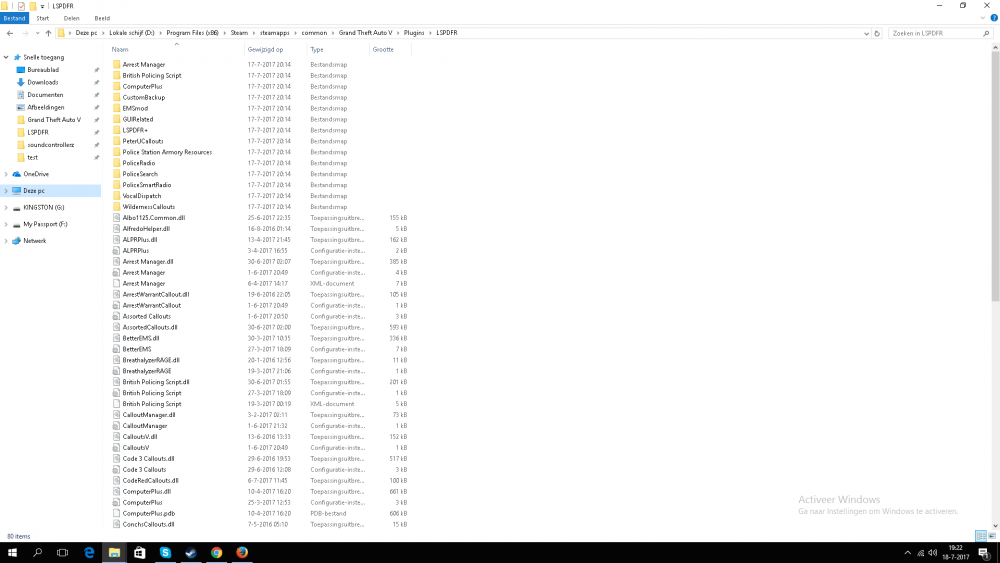This screenshot has height=563, width=1000.
Task: Open soundcontrollerz in quick access
Action: pyautogui.click(x=50, y=145)
